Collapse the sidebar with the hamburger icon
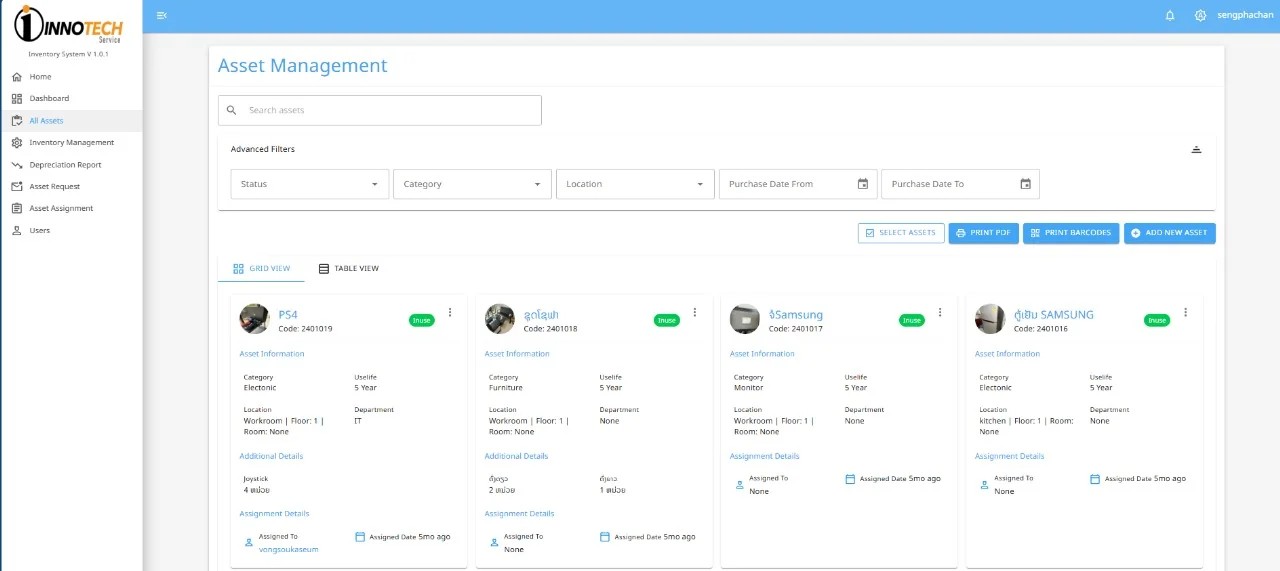This screenshot has width=1280, height=571. 162,15
